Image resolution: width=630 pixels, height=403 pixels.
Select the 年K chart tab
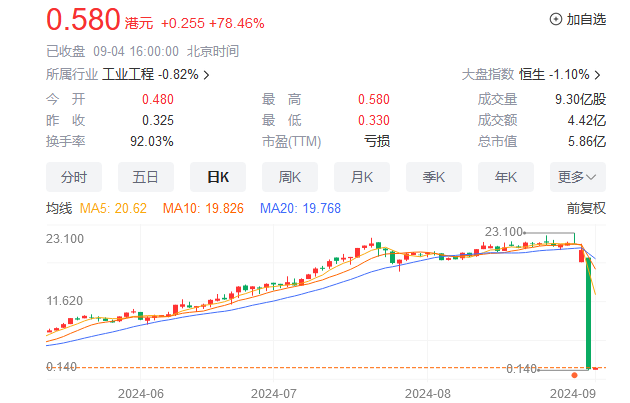click(505, 177)
